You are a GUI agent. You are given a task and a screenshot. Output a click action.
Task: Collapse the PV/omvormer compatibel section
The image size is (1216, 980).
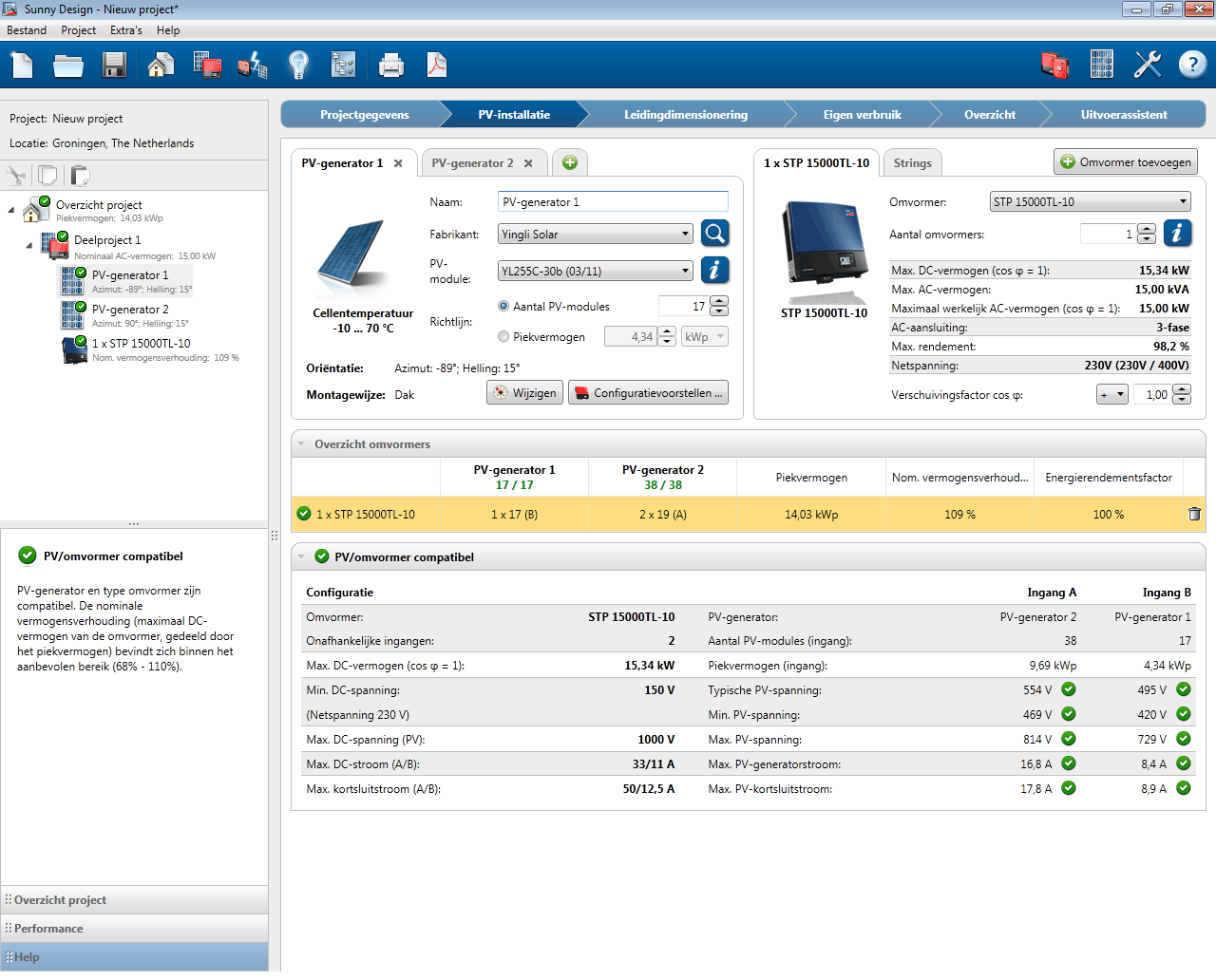pos(301,556)
